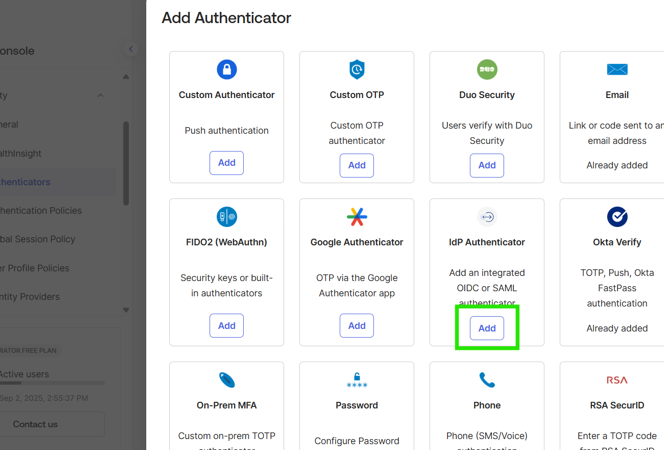This screenshot has width=664, height=450.
Task: Click the Phone handset icon
Action: 487,380
